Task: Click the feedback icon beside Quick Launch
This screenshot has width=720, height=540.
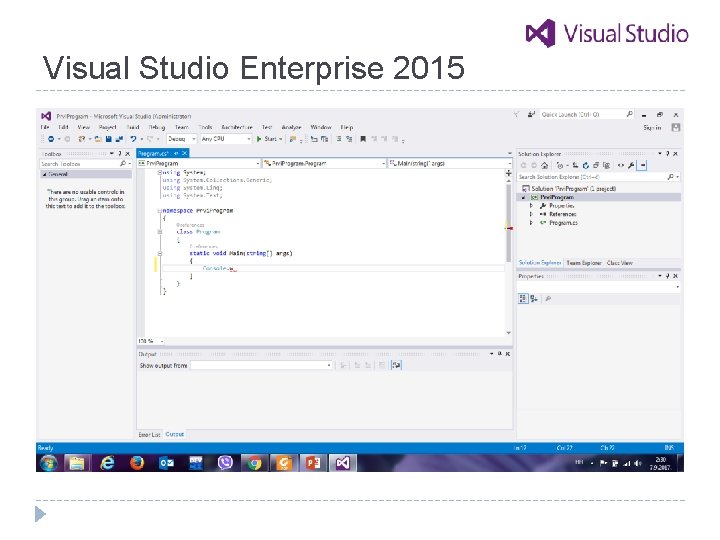Action: point(531,114)
